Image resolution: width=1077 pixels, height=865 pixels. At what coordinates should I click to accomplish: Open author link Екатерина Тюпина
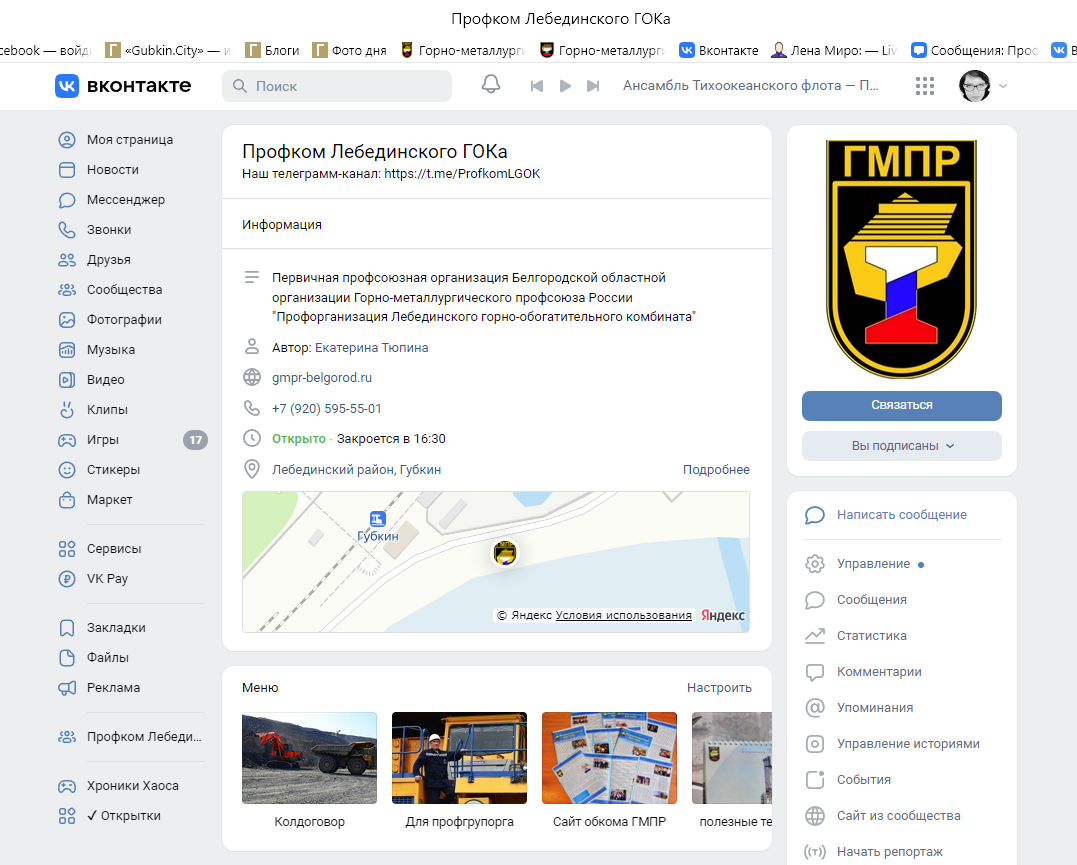click(x=372, y=348)
